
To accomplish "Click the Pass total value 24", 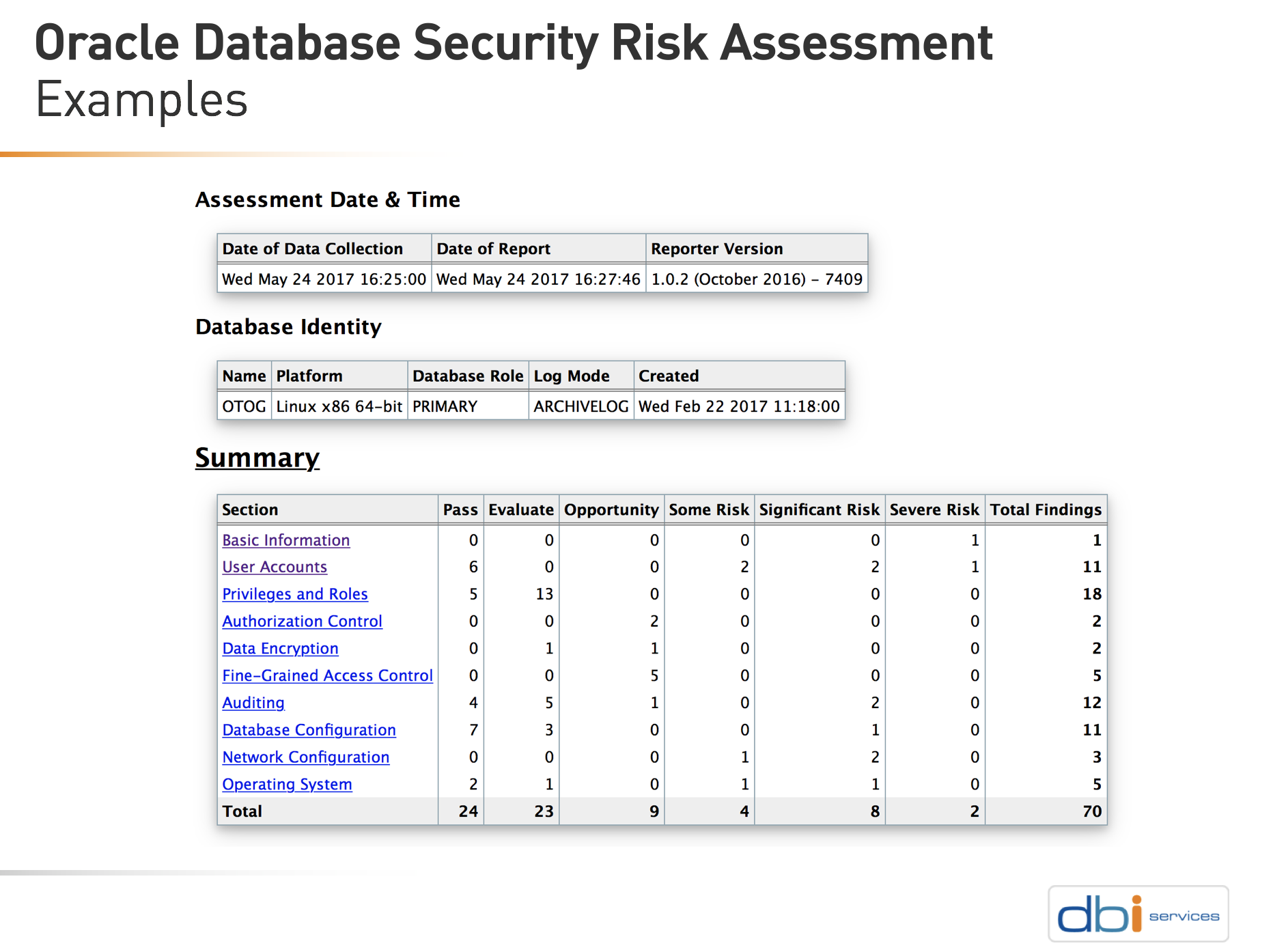I will click(x=468, y=811).
